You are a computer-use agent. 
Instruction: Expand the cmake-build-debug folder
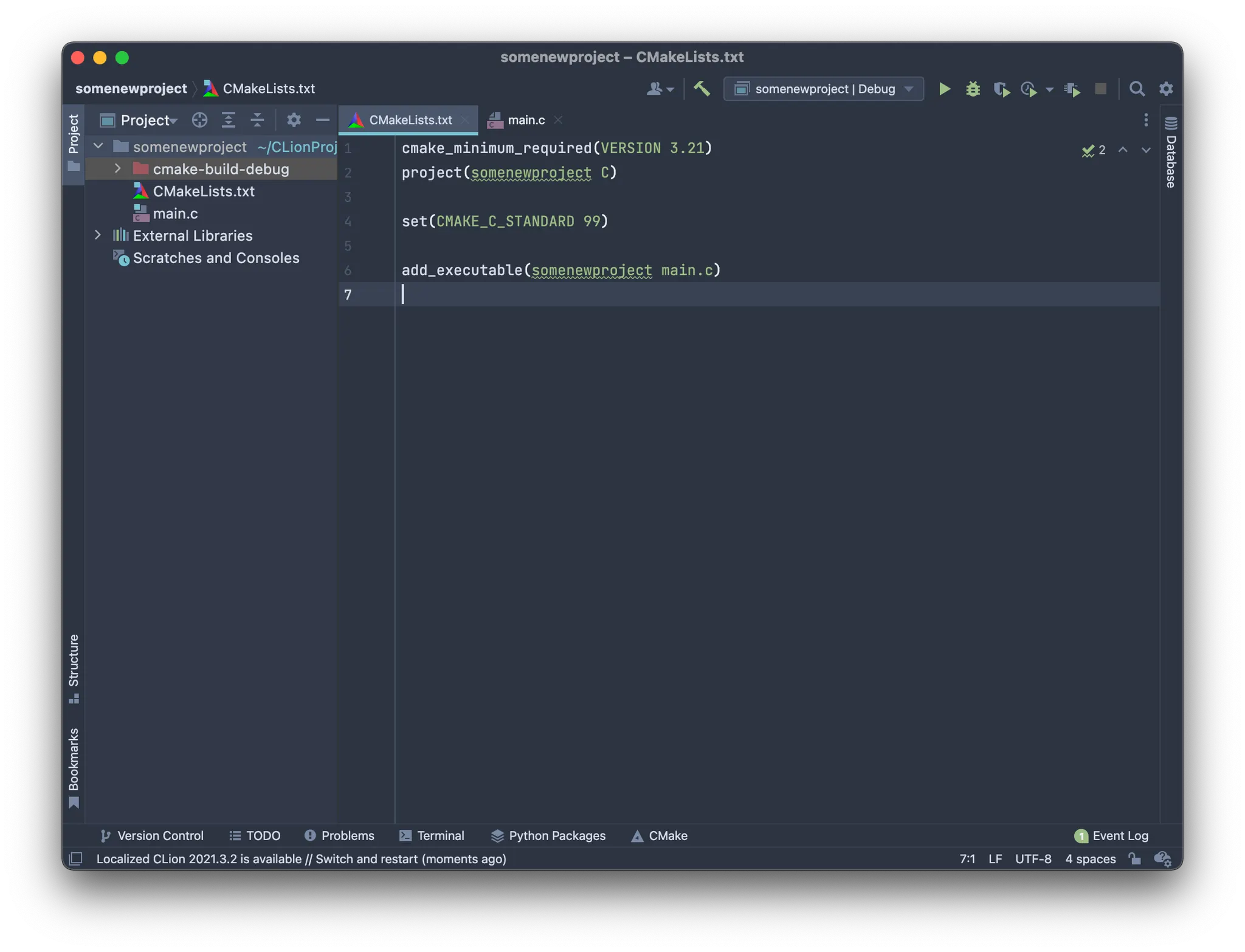[118, 169]
